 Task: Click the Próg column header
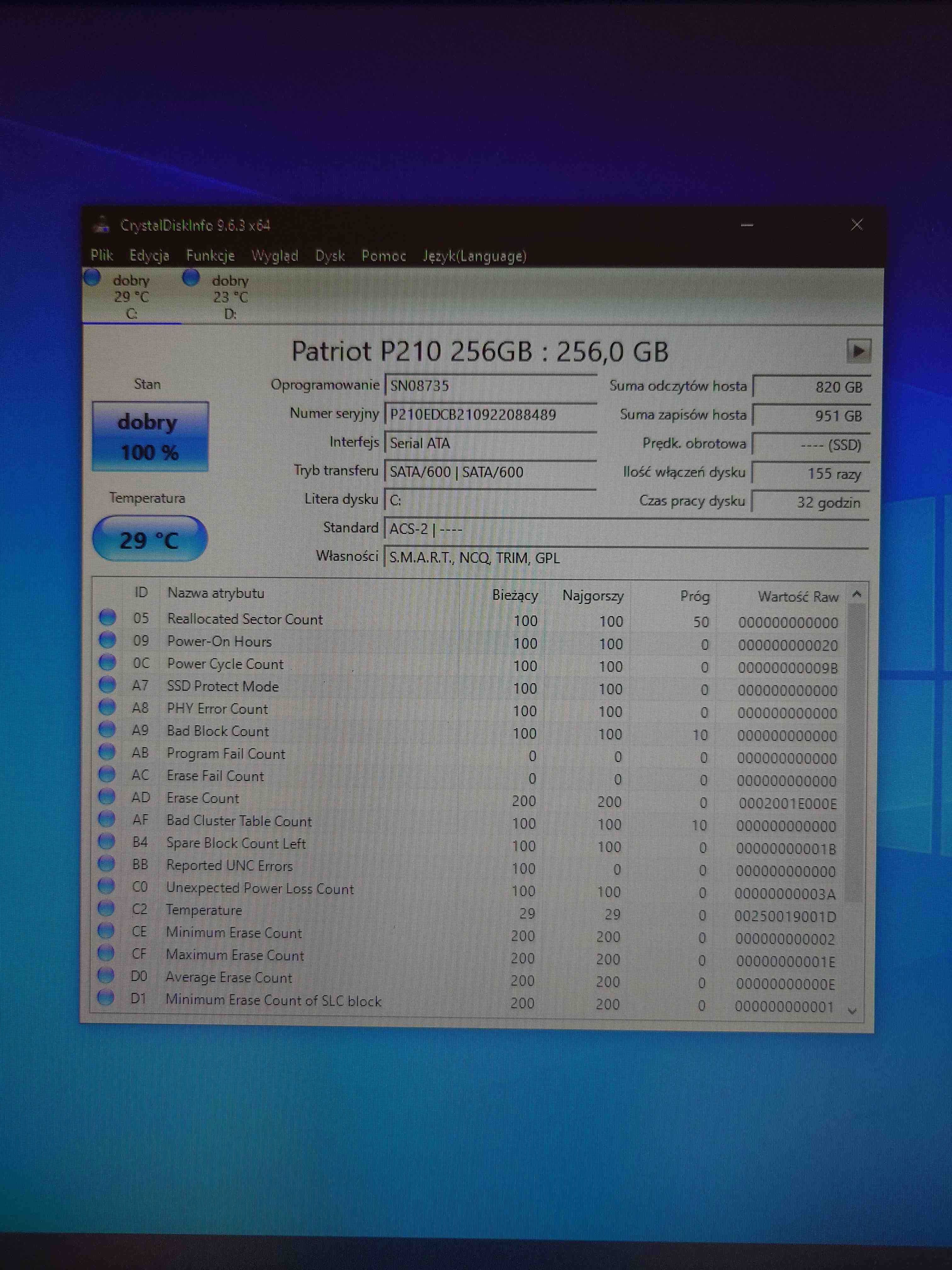click(695, 597)
